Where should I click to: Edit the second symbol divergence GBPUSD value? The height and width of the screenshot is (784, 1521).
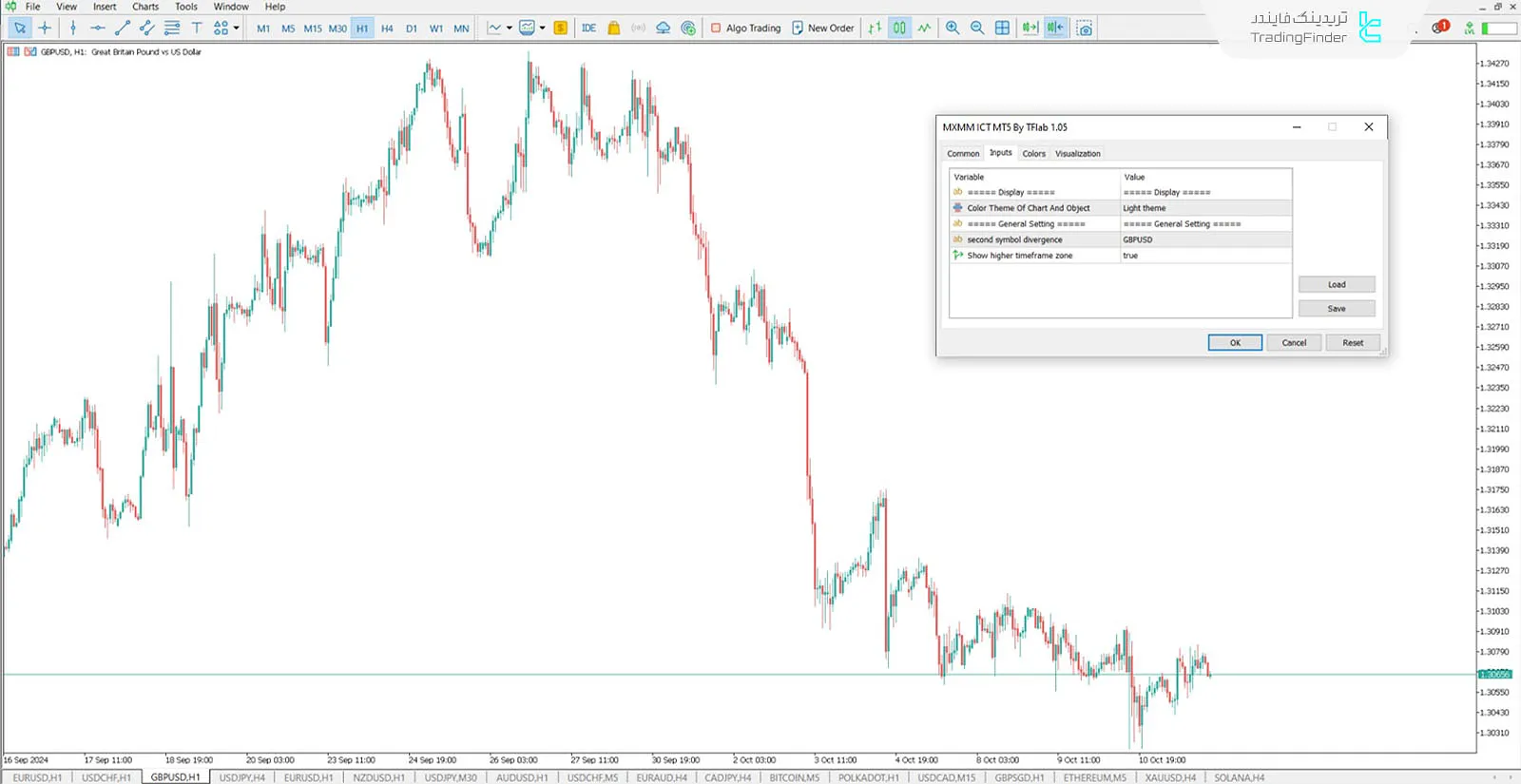(x=1204, y=239)
